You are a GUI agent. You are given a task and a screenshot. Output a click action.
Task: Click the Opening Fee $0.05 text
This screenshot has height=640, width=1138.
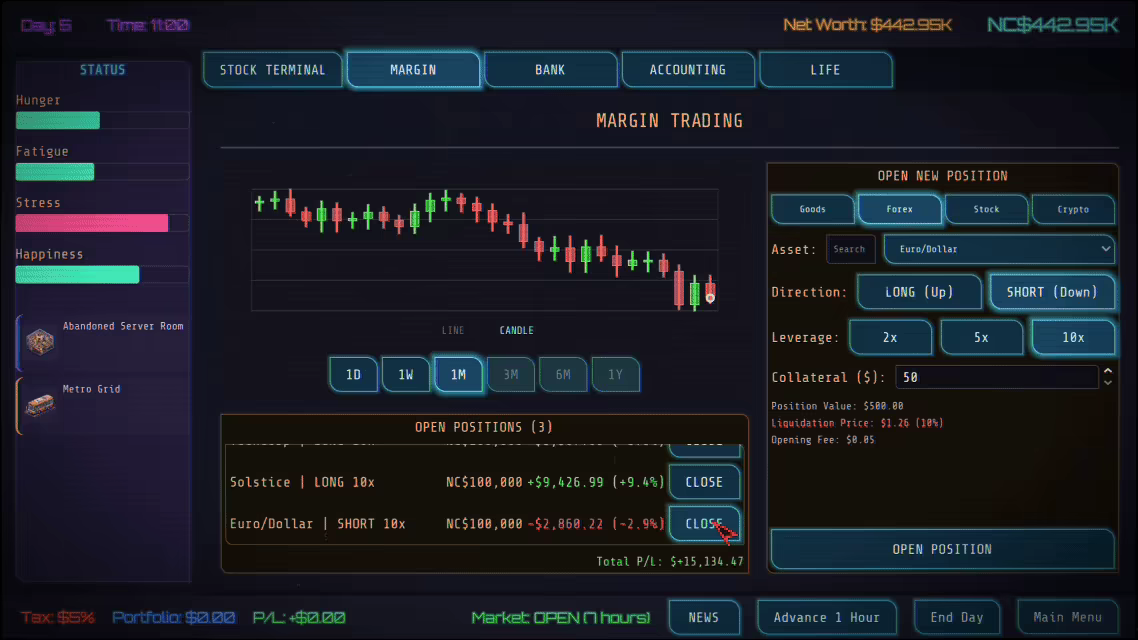pyautogui.click(x=823, y=440)
